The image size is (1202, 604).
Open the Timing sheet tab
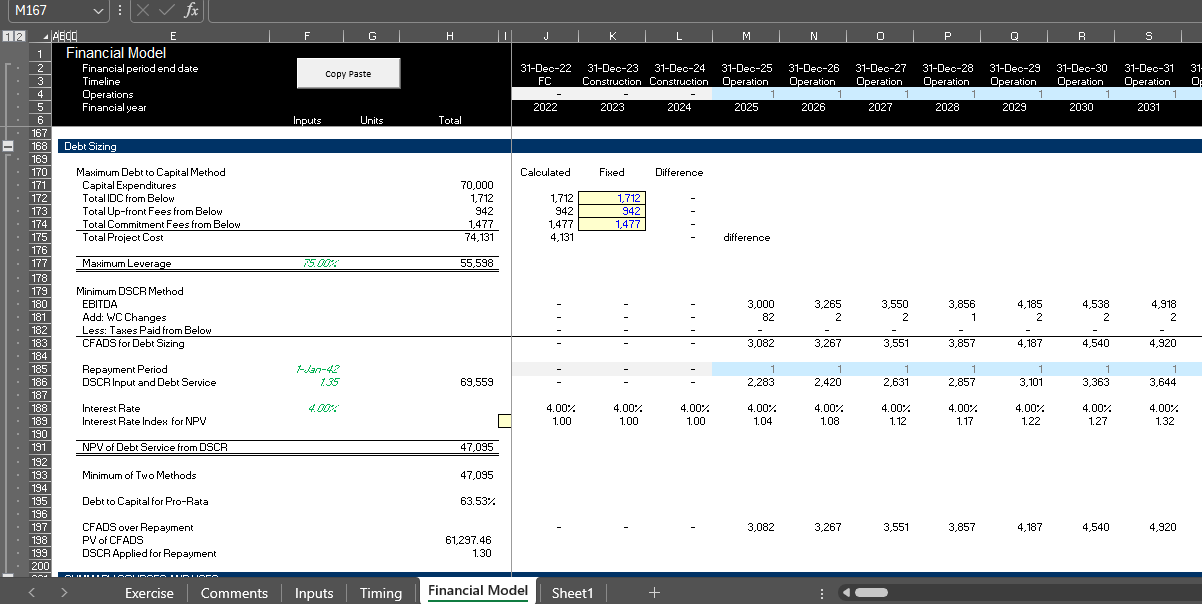[381, 593]
